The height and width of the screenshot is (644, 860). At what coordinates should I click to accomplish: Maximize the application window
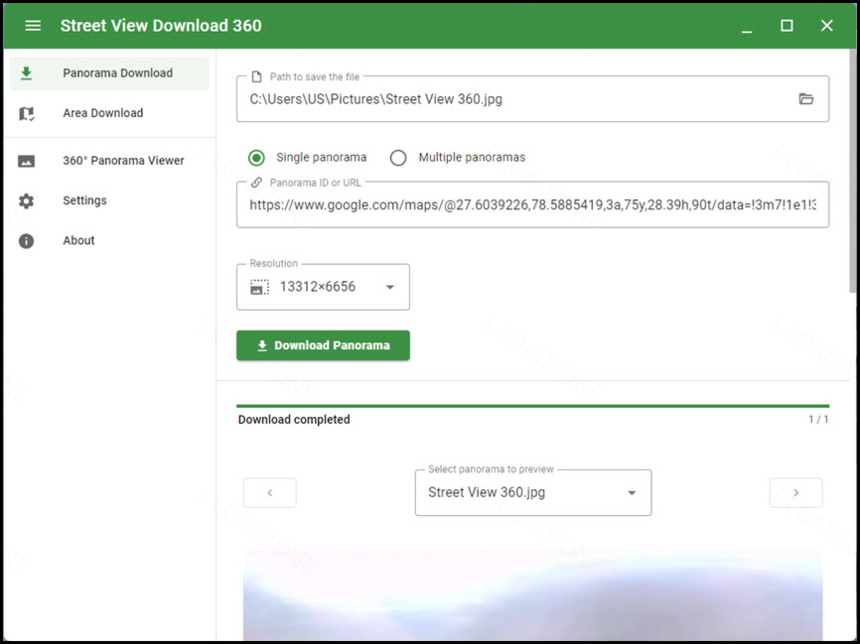pos(787,26)
